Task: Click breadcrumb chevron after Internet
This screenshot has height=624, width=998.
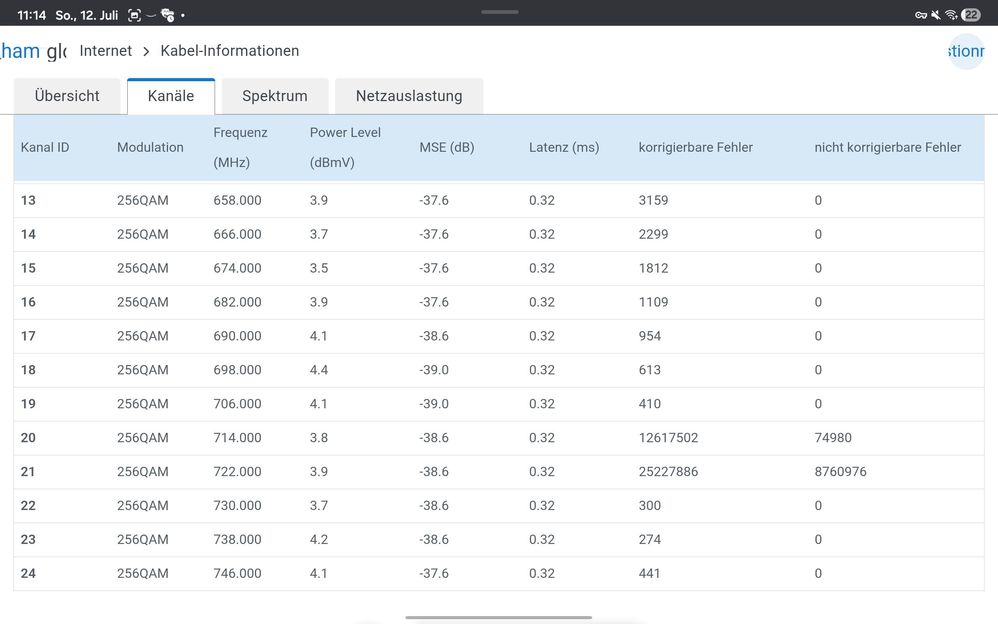Action: point(146,52)
